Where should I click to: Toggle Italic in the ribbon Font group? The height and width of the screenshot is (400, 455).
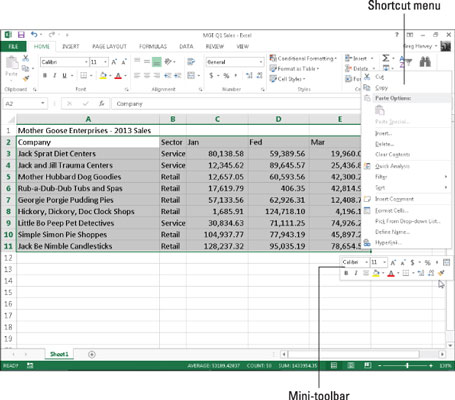point(54,76)
